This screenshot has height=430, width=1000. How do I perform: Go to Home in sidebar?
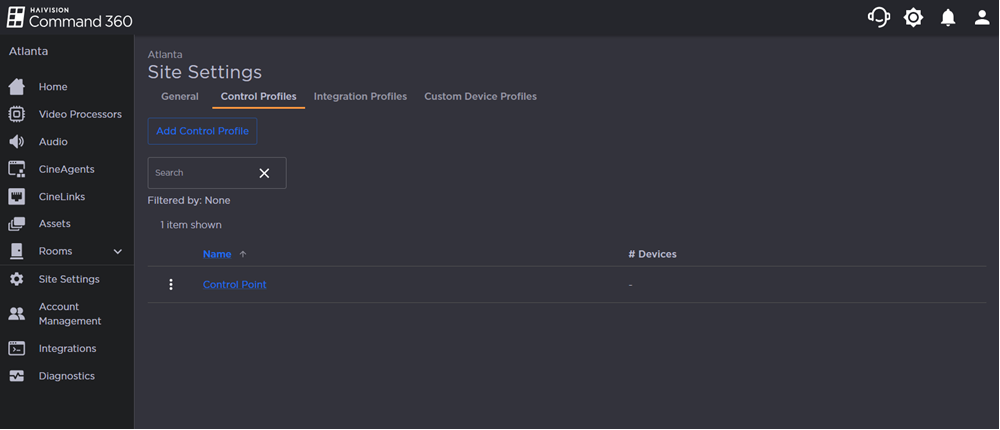pos(53,87)
